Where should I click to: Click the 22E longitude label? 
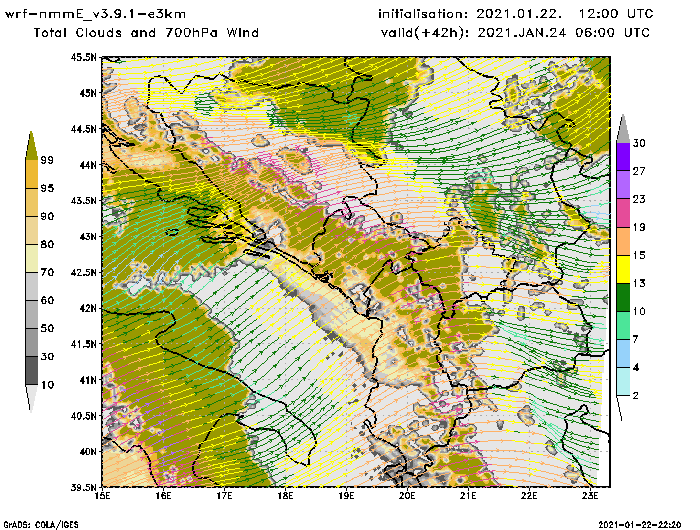click(x=529, y=496)
